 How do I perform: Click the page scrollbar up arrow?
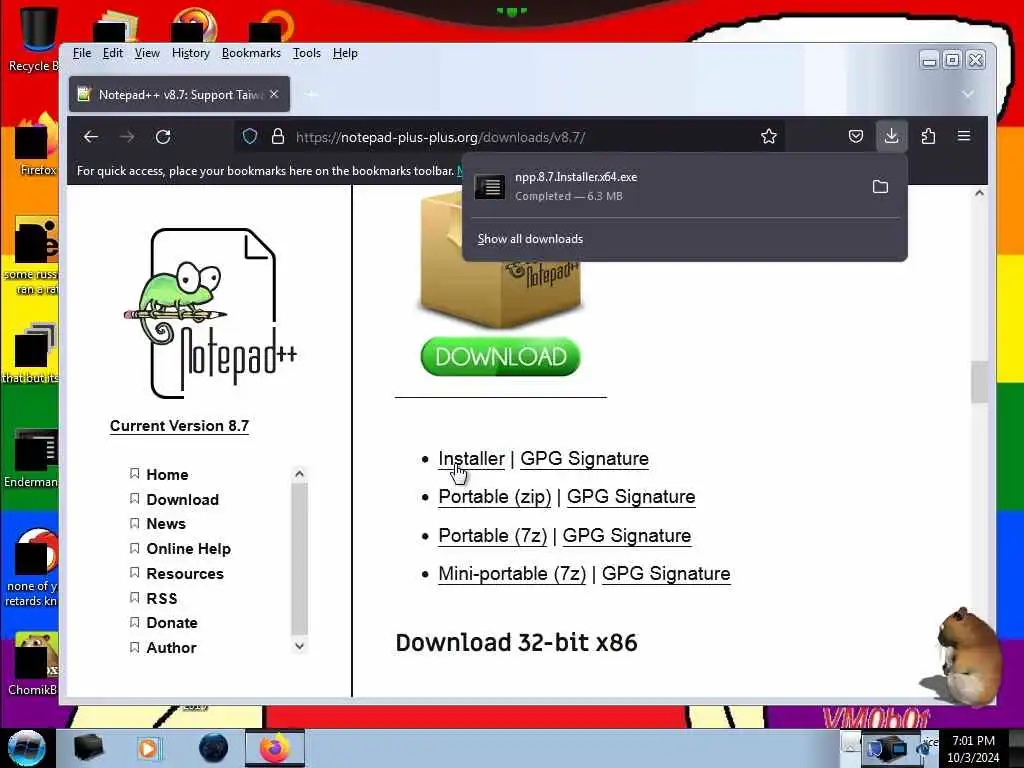979,193
